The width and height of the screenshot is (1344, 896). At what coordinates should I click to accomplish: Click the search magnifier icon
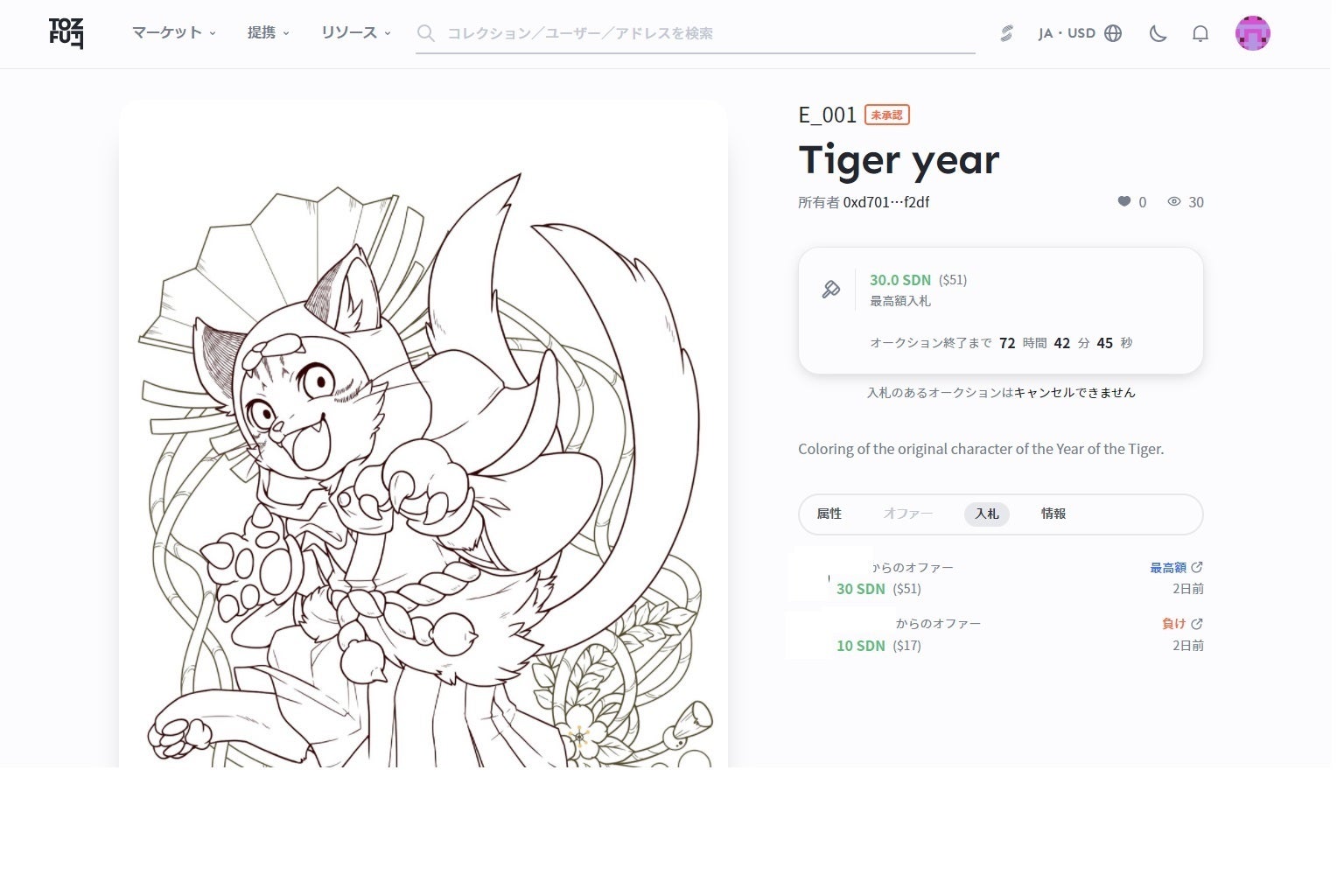(x=426, y=33)
